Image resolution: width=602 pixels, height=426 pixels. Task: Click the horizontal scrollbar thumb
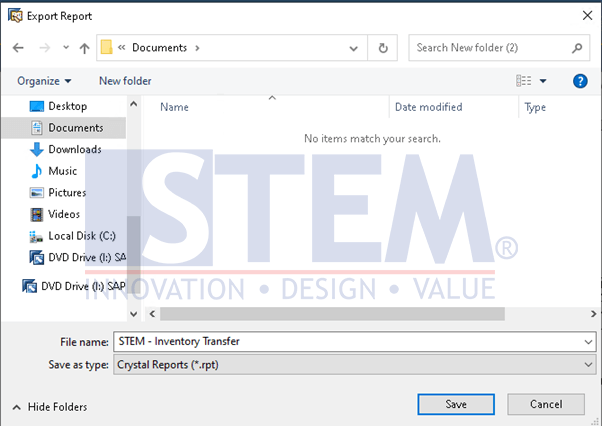click(332, 314)
